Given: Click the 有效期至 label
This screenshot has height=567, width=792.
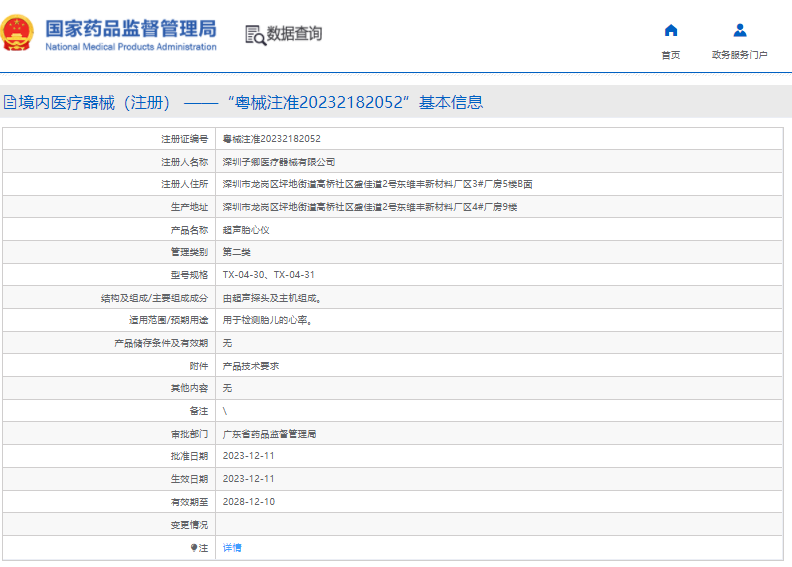Looking at the screenshot, I should click(x=189, y=502).
